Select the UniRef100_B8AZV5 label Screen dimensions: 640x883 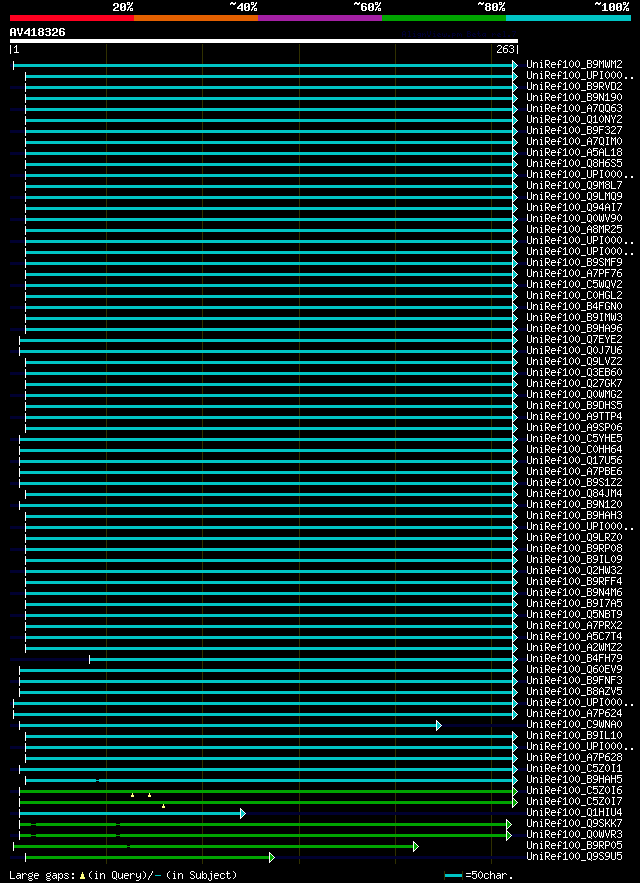pyautogui.click(x=574, y=692)
